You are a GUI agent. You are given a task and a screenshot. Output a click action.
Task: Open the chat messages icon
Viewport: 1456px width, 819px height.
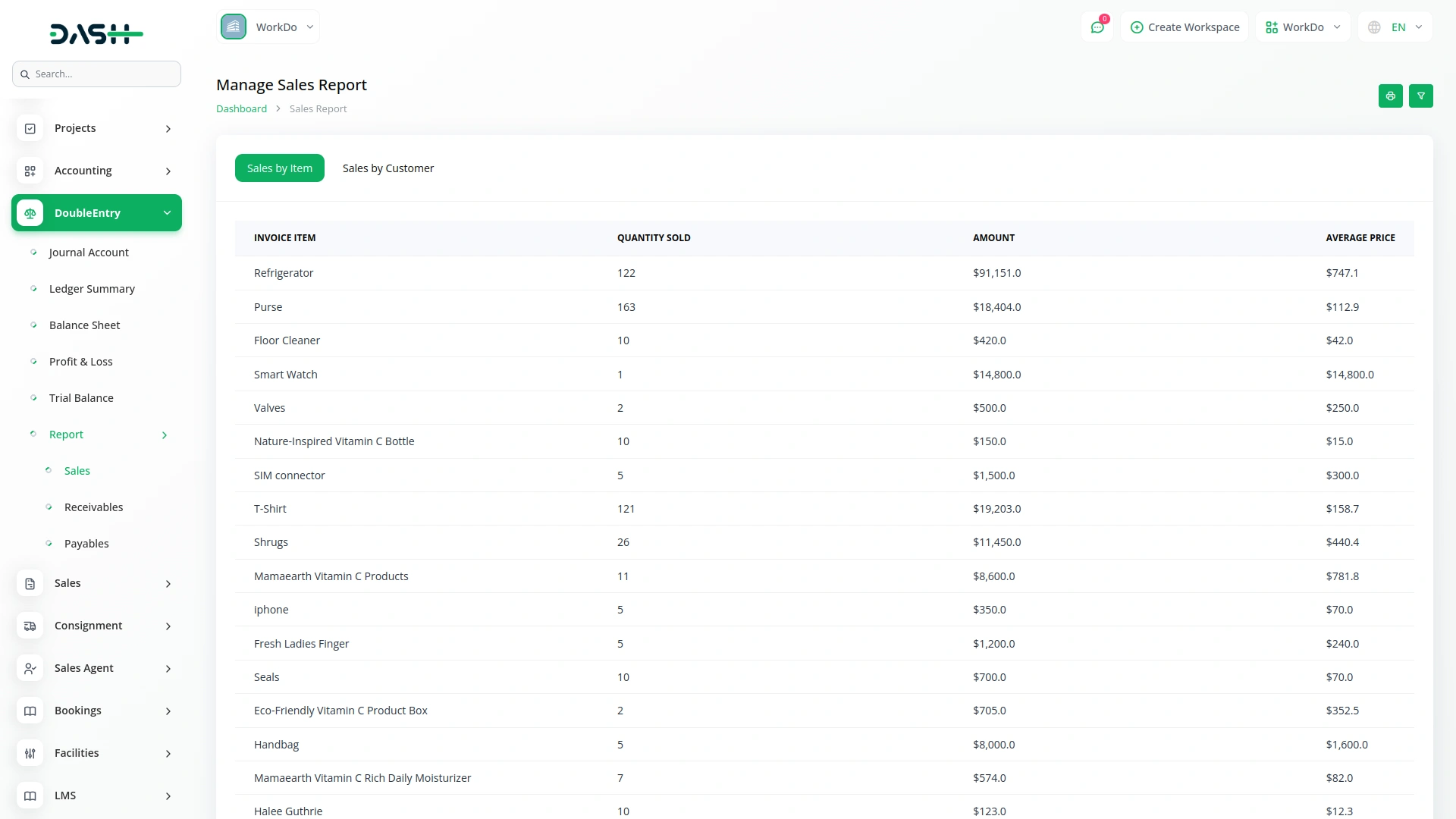click(1097, 27)
